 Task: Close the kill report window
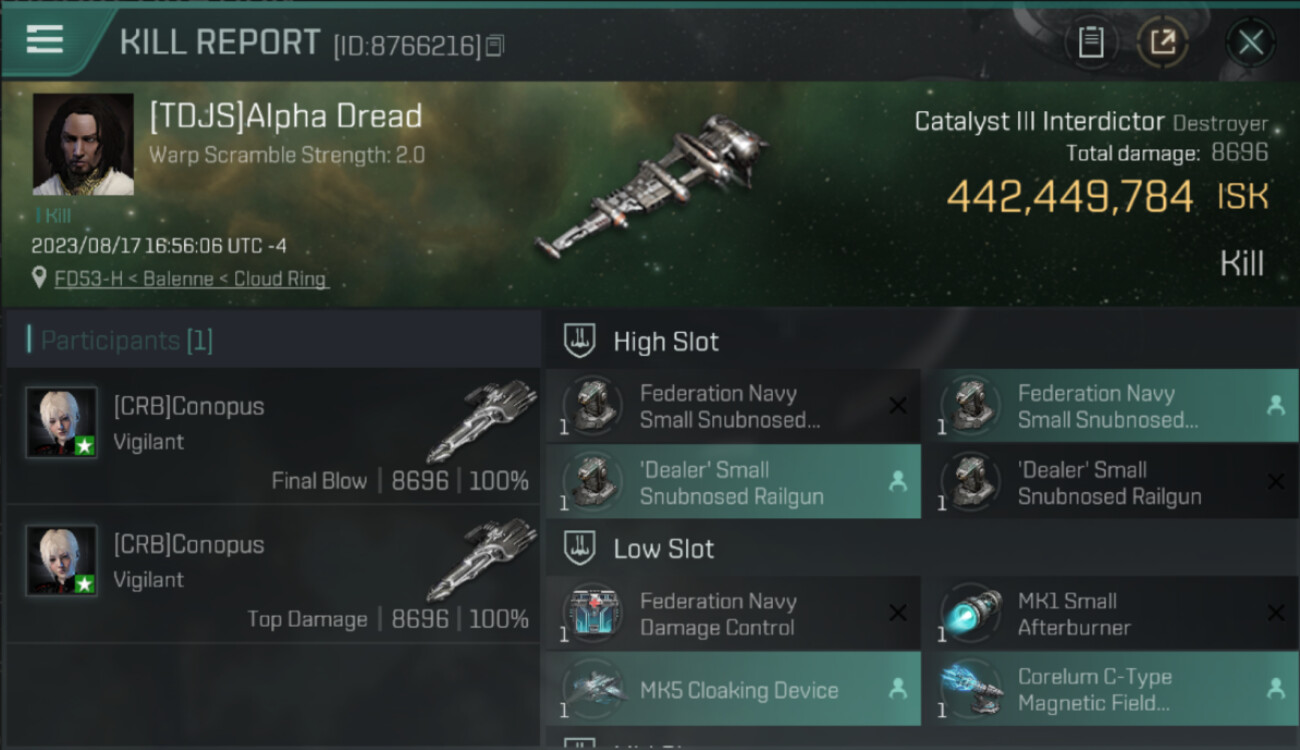coord(1250,43)
